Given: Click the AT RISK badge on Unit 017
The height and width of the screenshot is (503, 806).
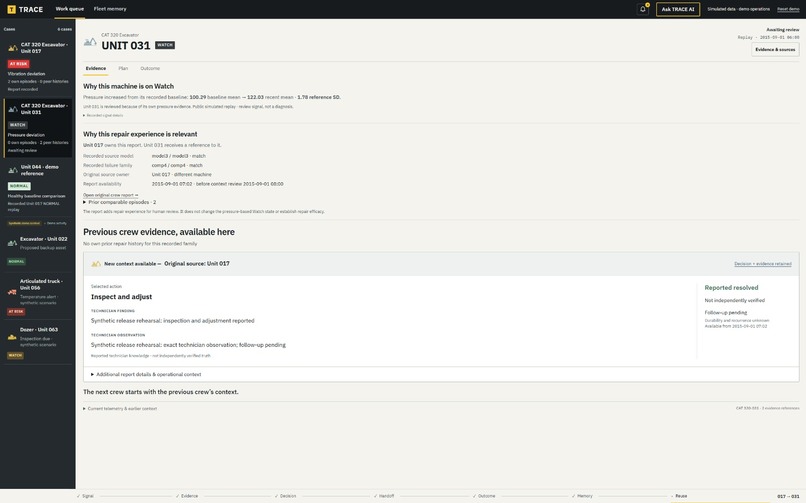Looking at the screenshot, I should click(19, 64).
